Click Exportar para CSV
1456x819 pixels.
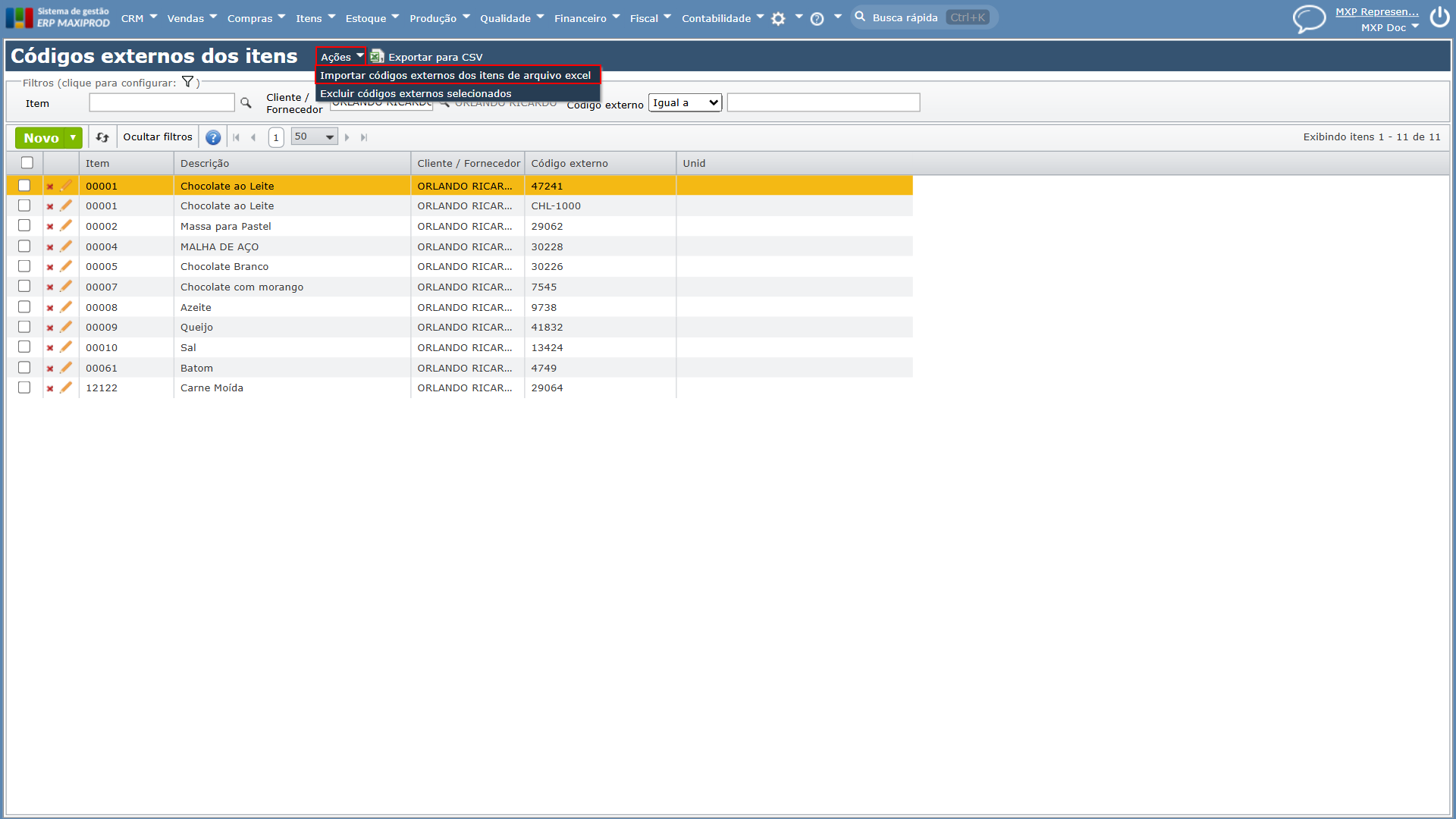(x=435, y=57)
